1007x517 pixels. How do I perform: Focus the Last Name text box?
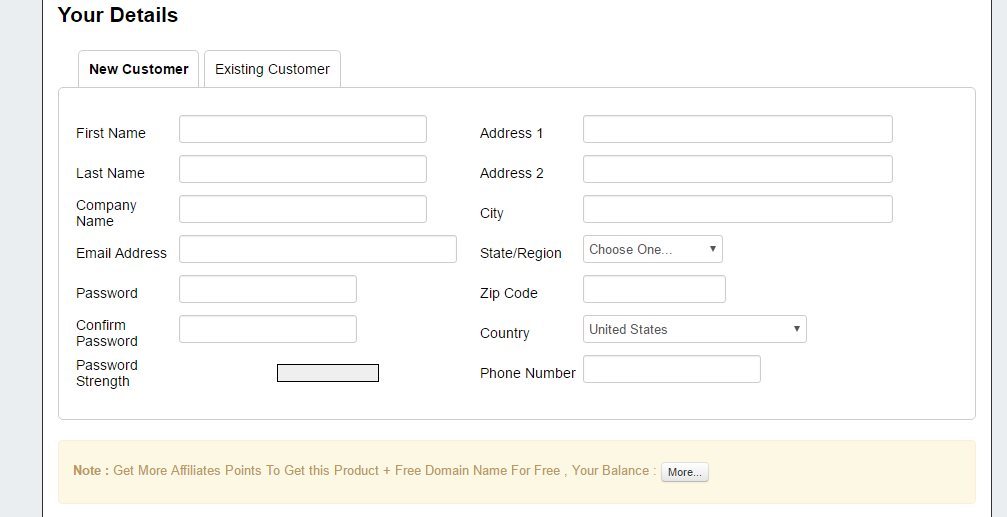pos(302,169)
